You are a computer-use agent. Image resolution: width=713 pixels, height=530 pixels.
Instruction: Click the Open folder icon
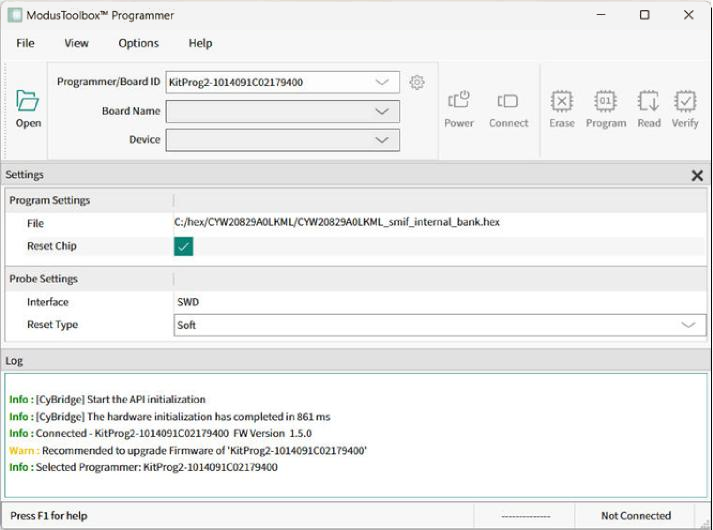point(27,100)
